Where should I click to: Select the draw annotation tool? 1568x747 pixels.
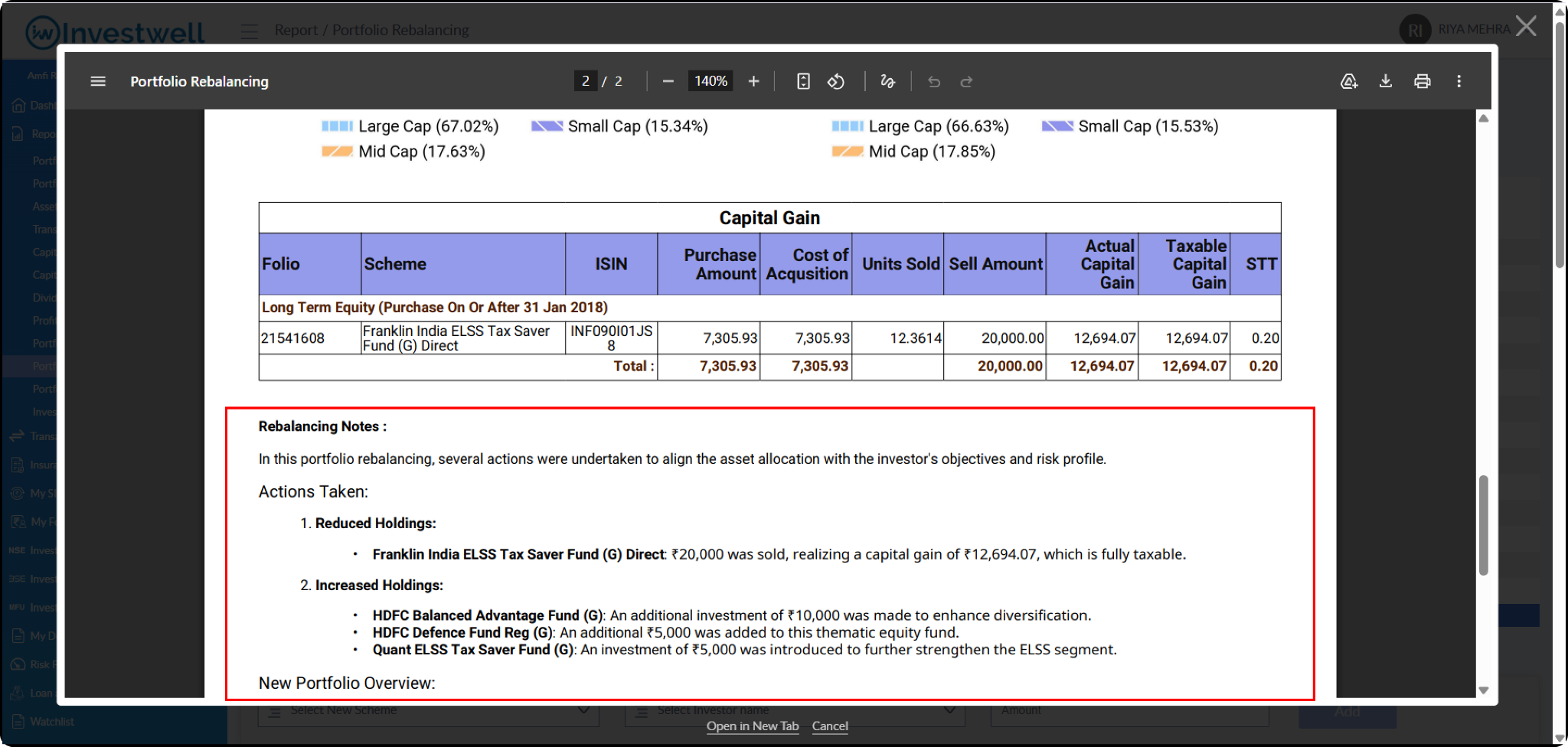pos(887,81)
